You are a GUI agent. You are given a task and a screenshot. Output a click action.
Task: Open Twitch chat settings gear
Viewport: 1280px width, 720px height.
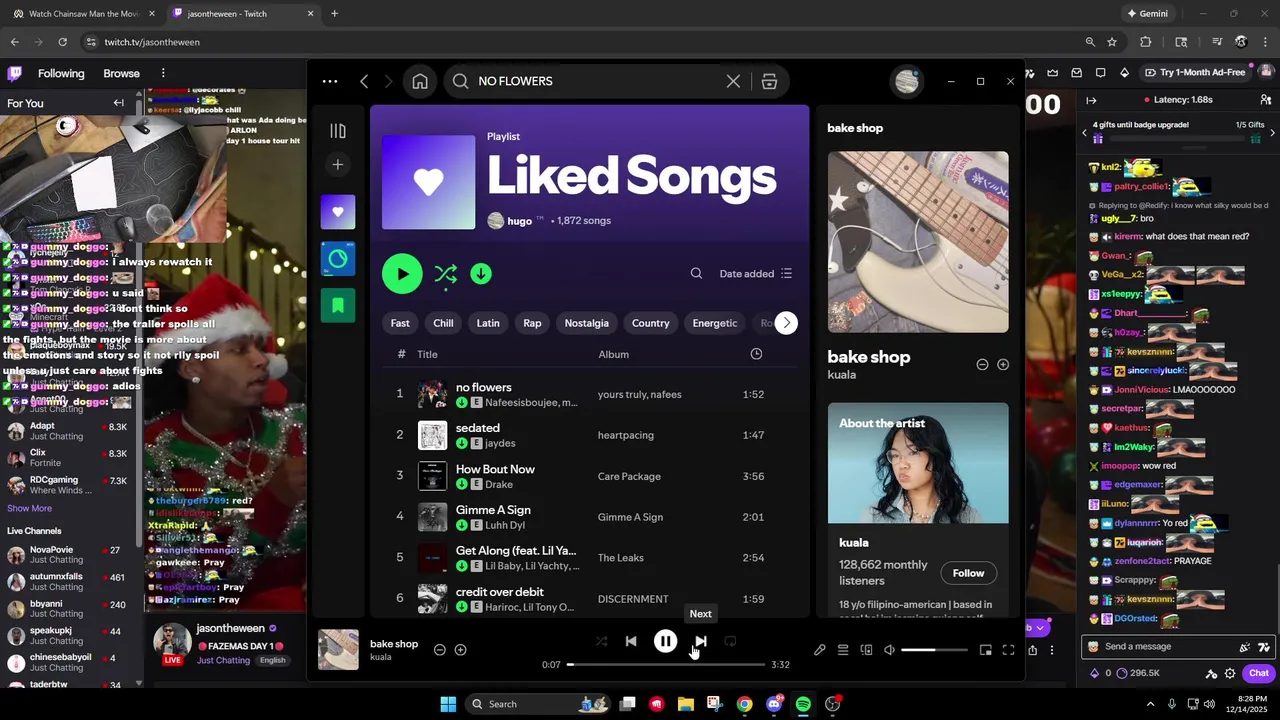click(1230, 674)
